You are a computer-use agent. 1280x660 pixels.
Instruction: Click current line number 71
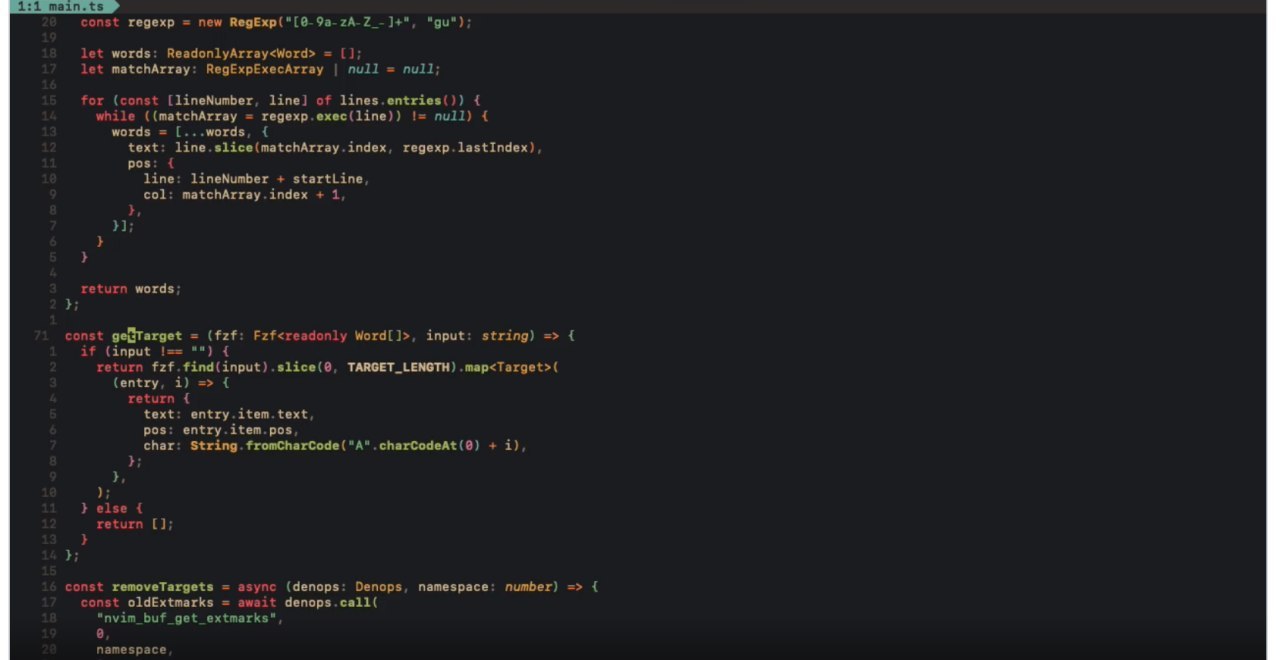pyautogui.click(x=41, y=336)
